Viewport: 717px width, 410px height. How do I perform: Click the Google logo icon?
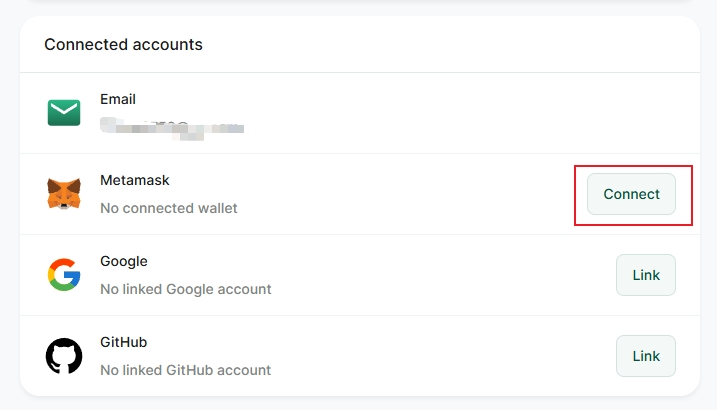[64, 274]
